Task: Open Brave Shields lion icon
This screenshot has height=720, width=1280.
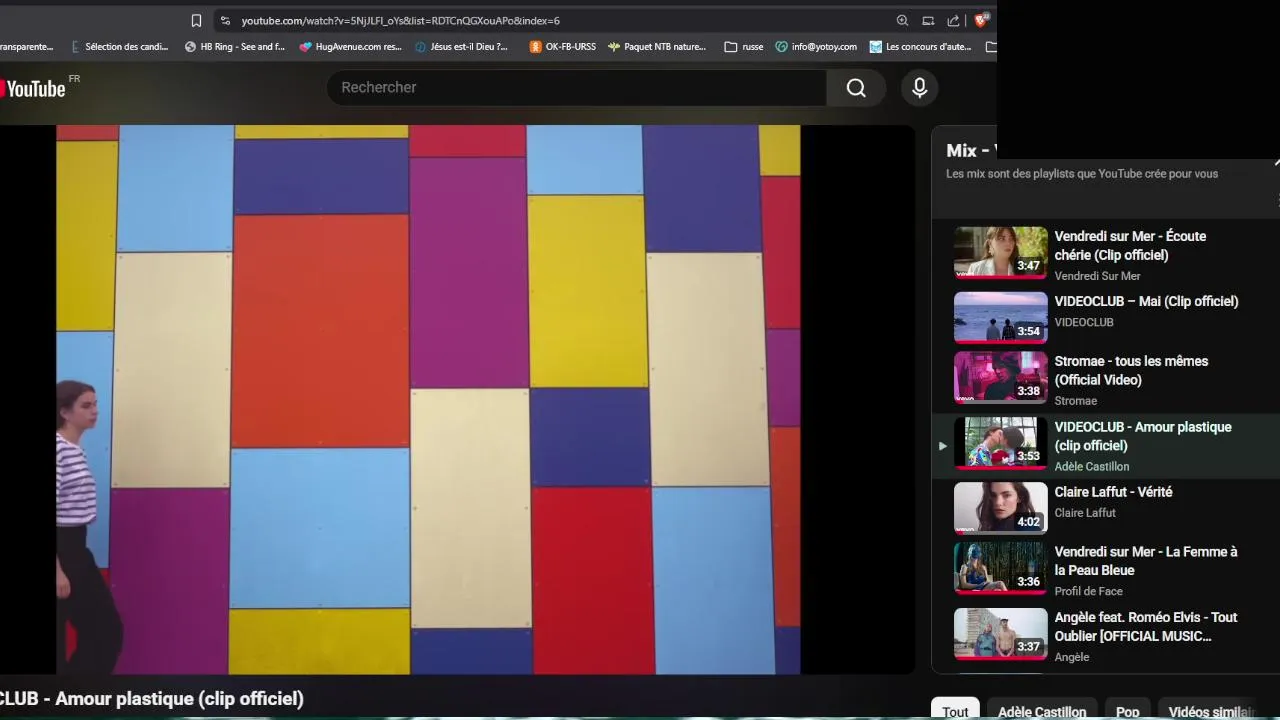Action: (x=982, y=20)
